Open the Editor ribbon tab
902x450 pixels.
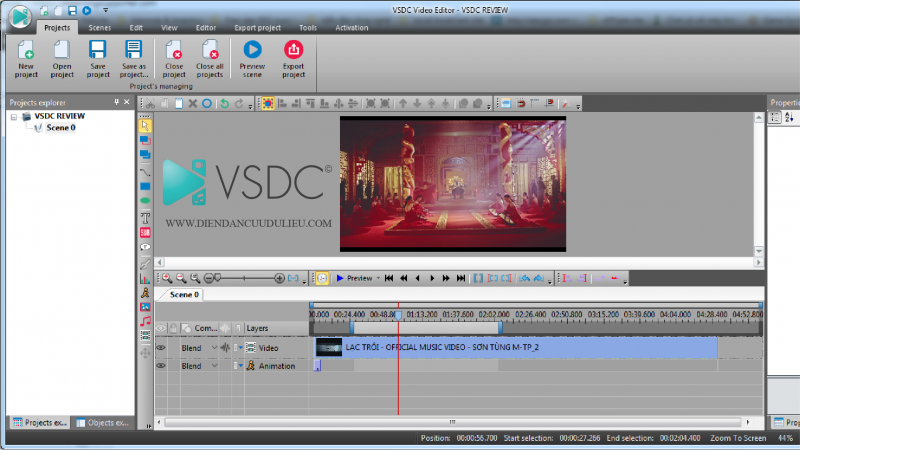pyautogui.click(x=206, y=28)
